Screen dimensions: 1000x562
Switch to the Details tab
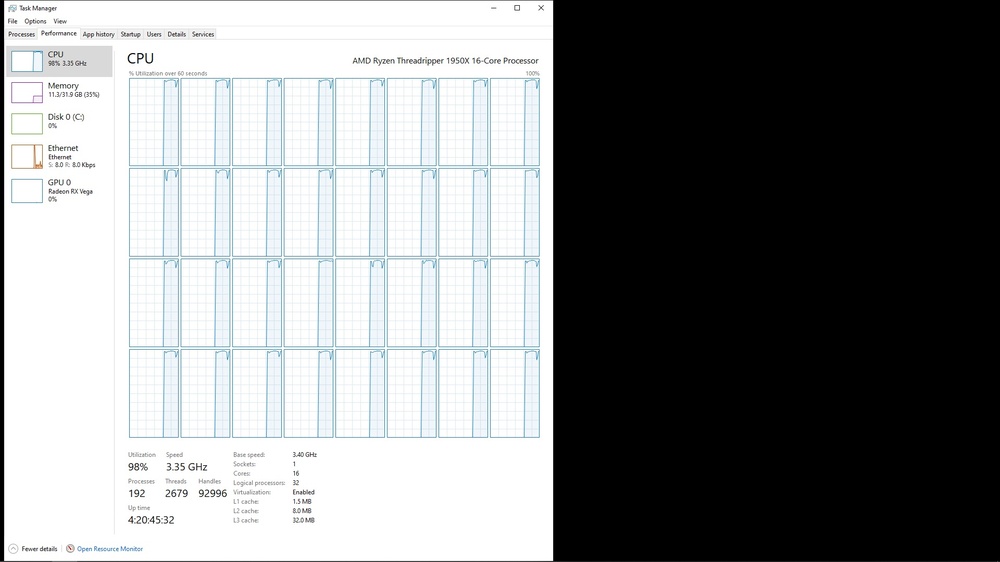[x=176, y=34]
